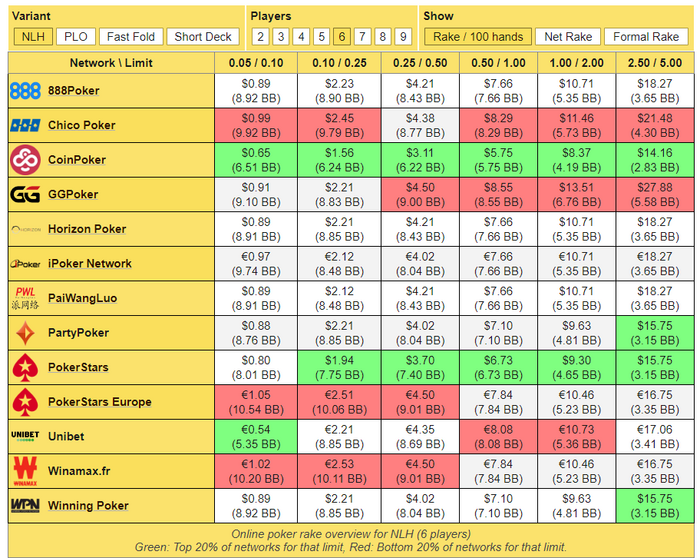Set players to 5
Viewport: 700px width, 558px height.
coord(321,37)
